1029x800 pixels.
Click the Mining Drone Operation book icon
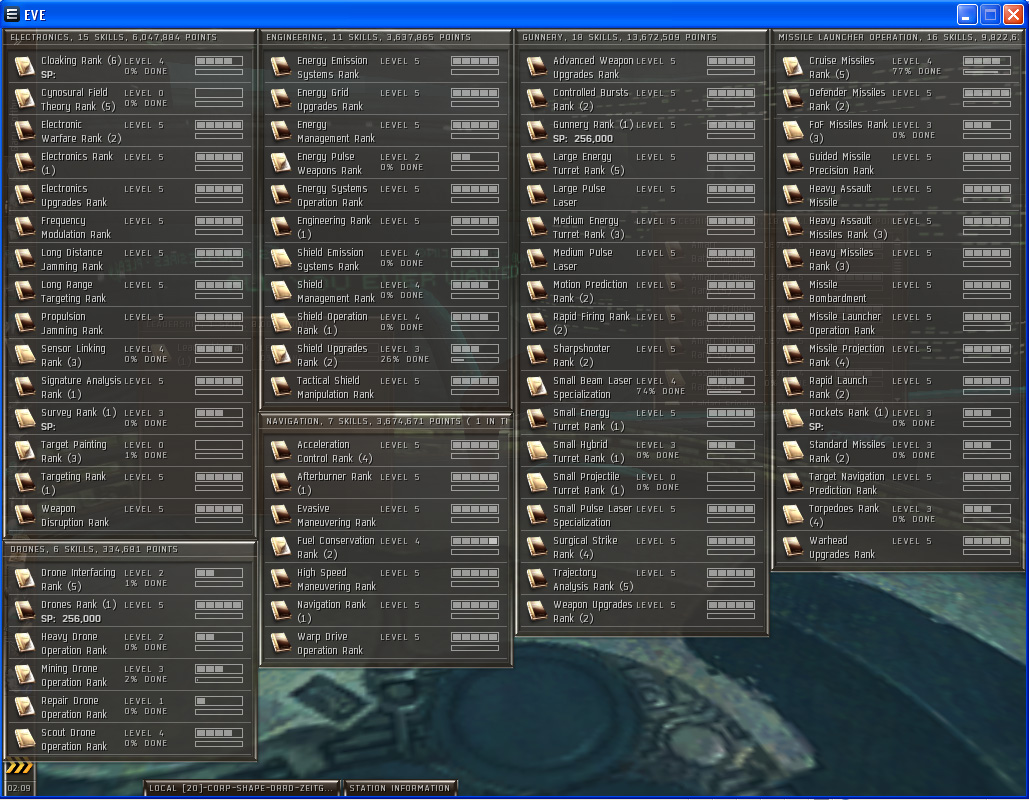pos(24,675)
